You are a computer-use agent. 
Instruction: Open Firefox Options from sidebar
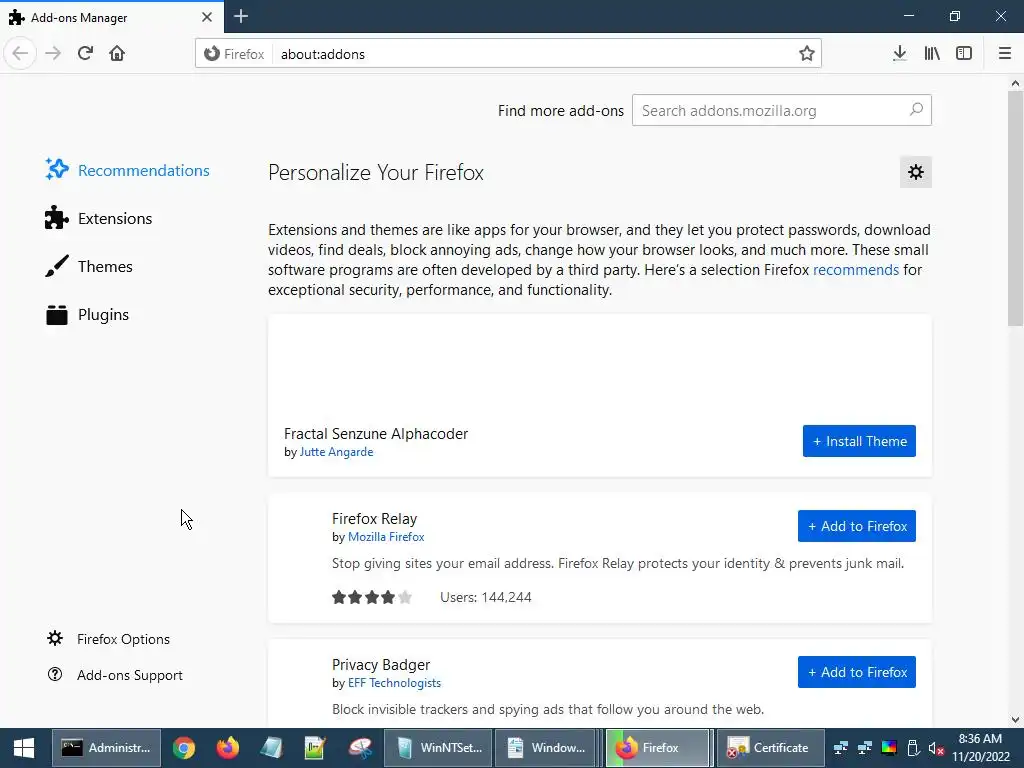108,639
